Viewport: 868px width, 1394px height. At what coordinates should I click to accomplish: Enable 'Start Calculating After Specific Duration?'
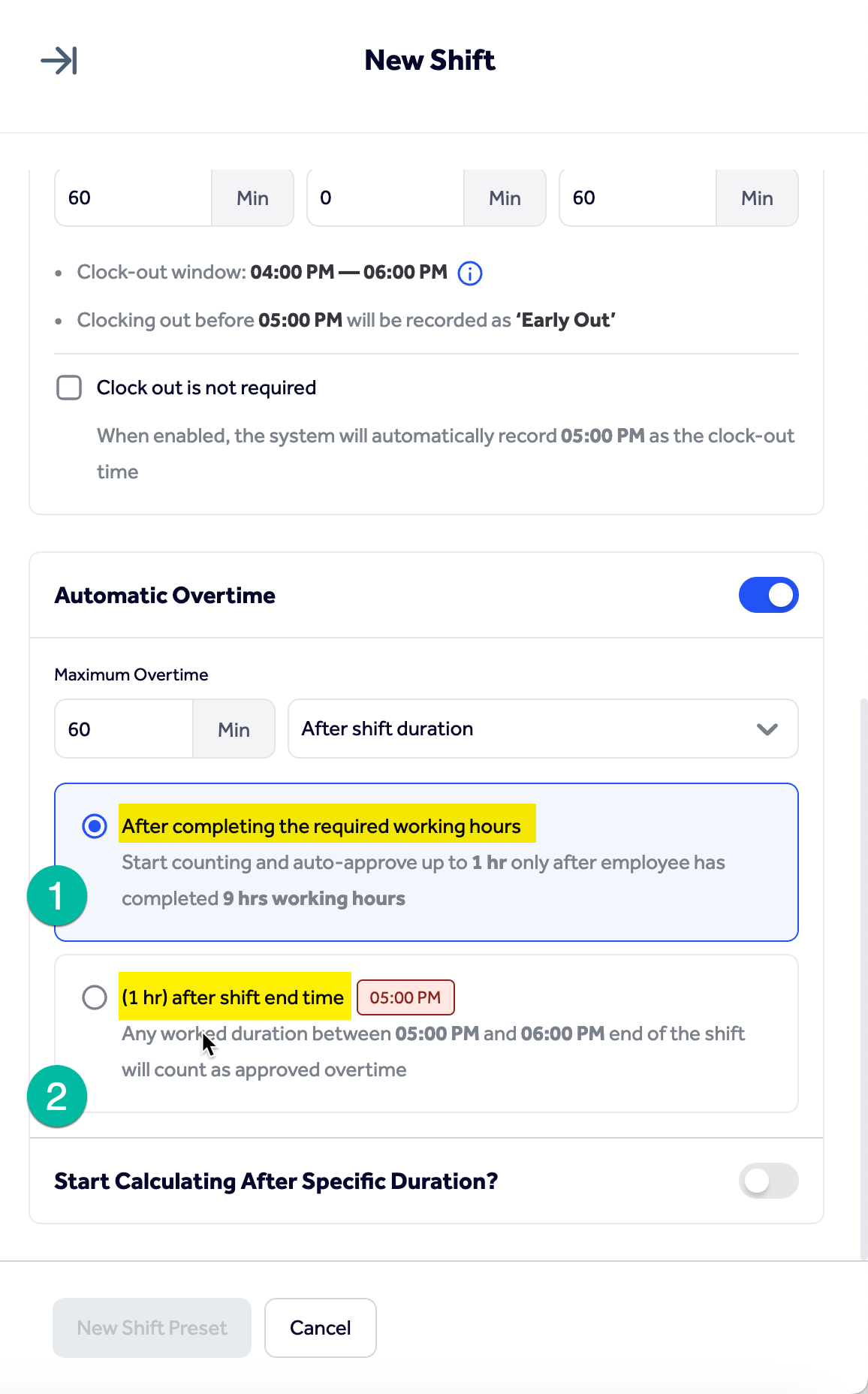(768, 1181)
